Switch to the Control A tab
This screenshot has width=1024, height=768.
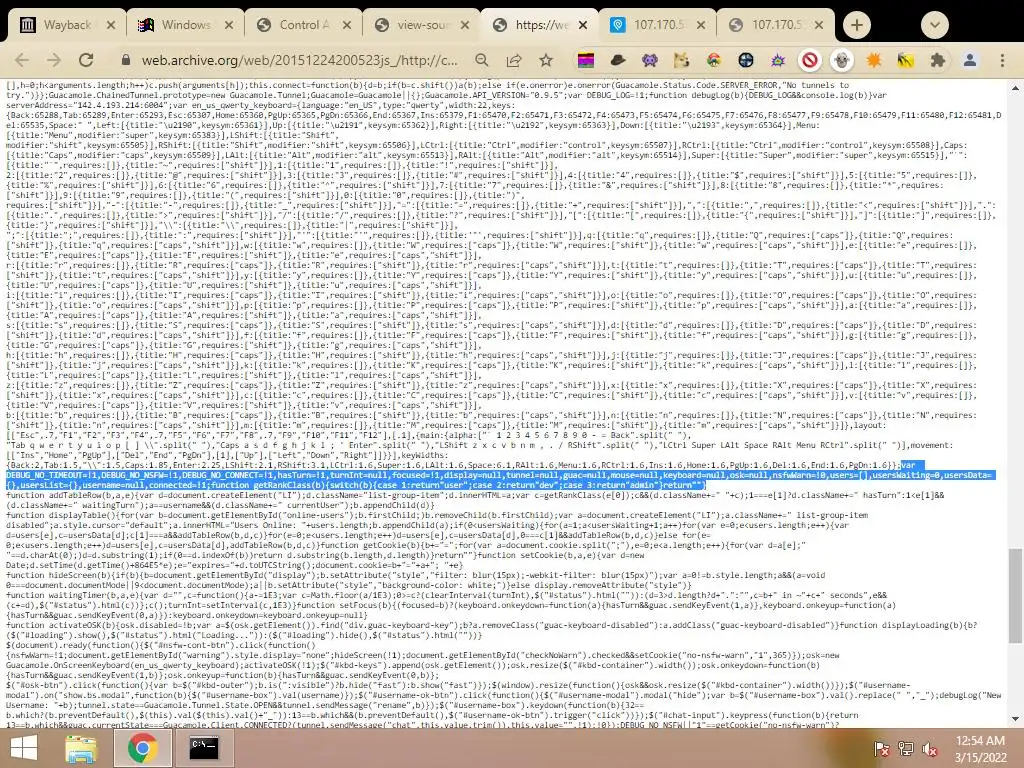302,25
